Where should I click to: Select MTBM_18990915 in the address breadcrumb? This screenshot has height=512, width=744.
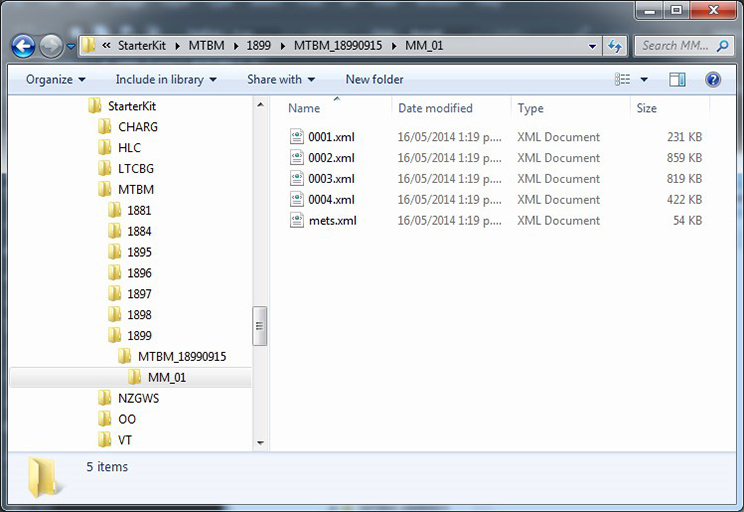click(x=338, y=46)
